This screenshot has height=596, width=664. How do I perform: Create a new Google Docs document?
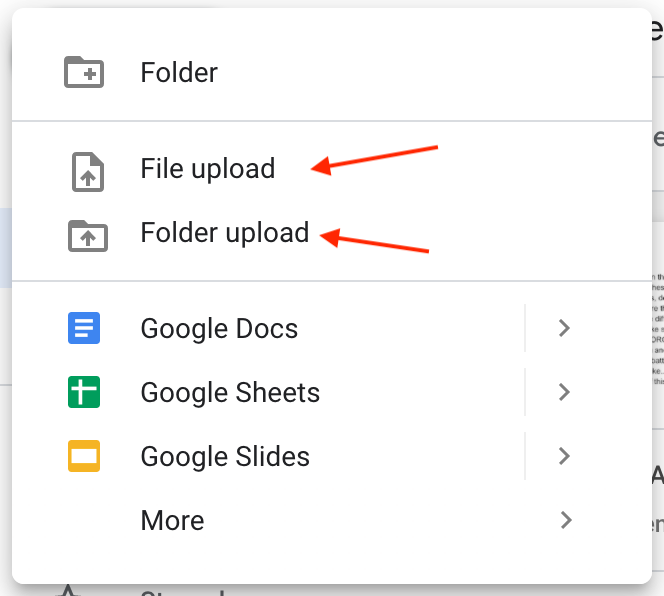pyautogui.click(x=268, y=328)
